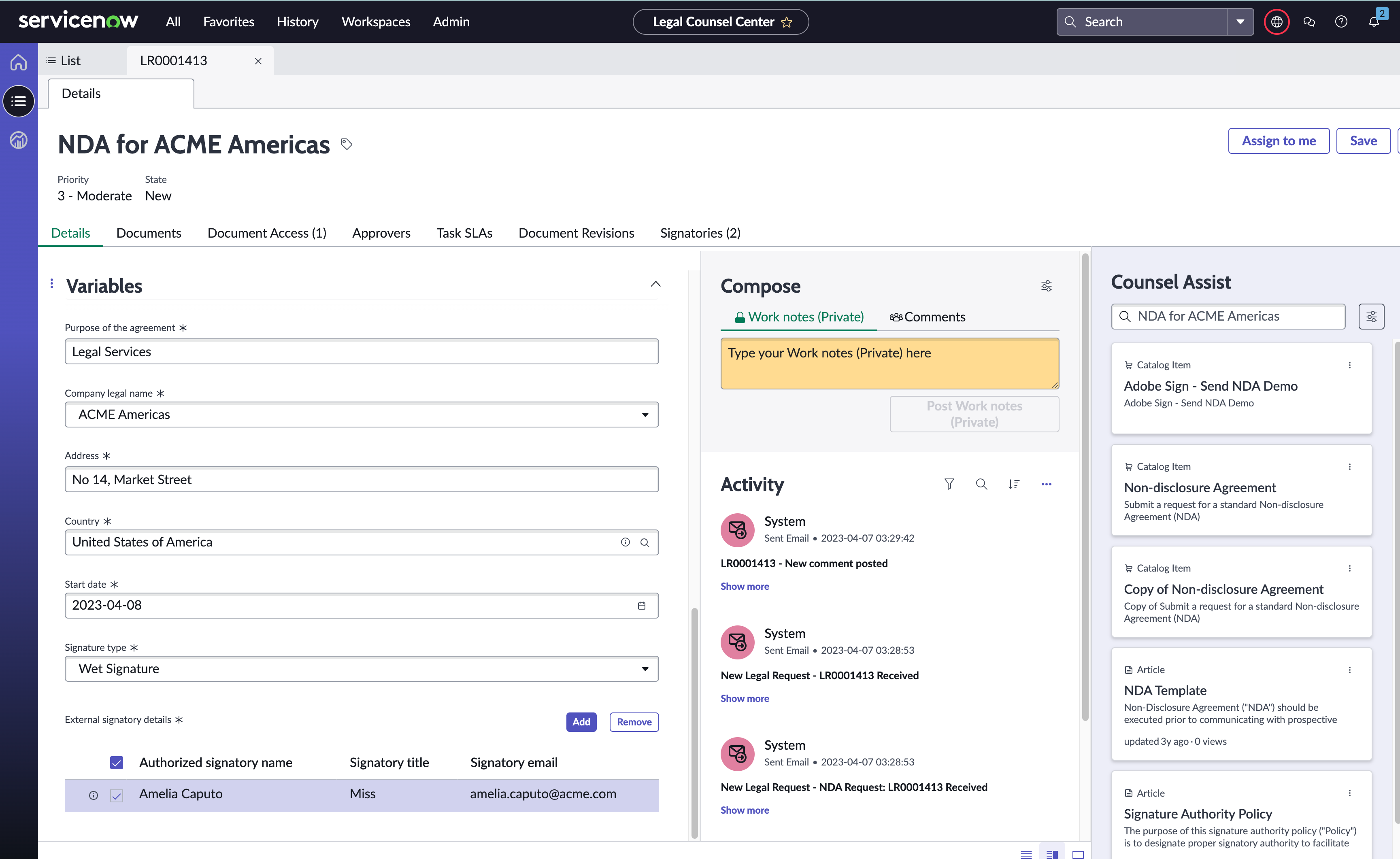Screen dimensions: 1400x859
Task: Select the Comments compose tab
Action: coord(927,317)
